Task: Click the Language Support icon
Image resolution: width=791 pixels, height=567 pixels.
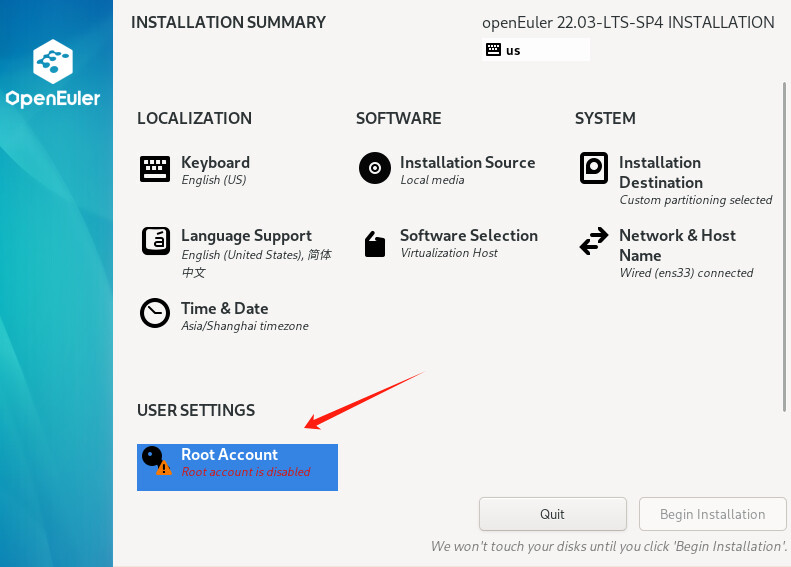Action: click(156, 241)
